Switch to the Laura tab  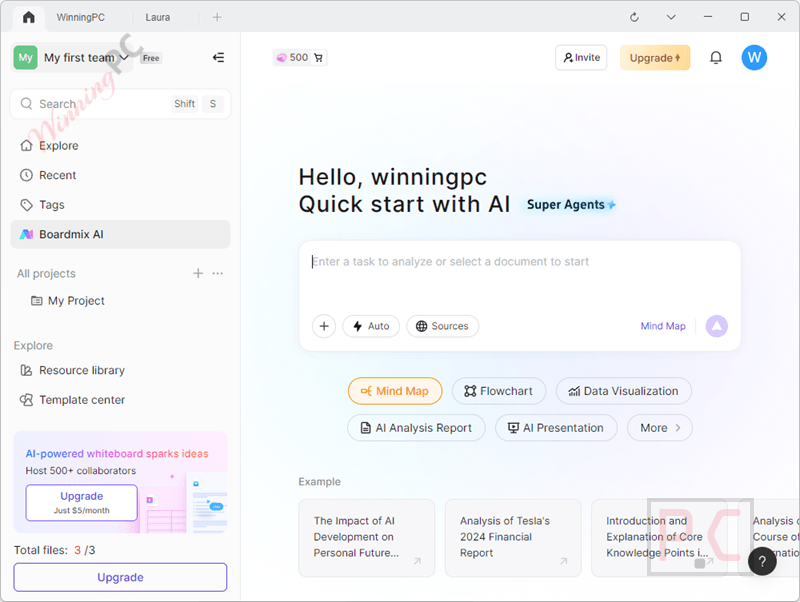(x=158, y=17)
